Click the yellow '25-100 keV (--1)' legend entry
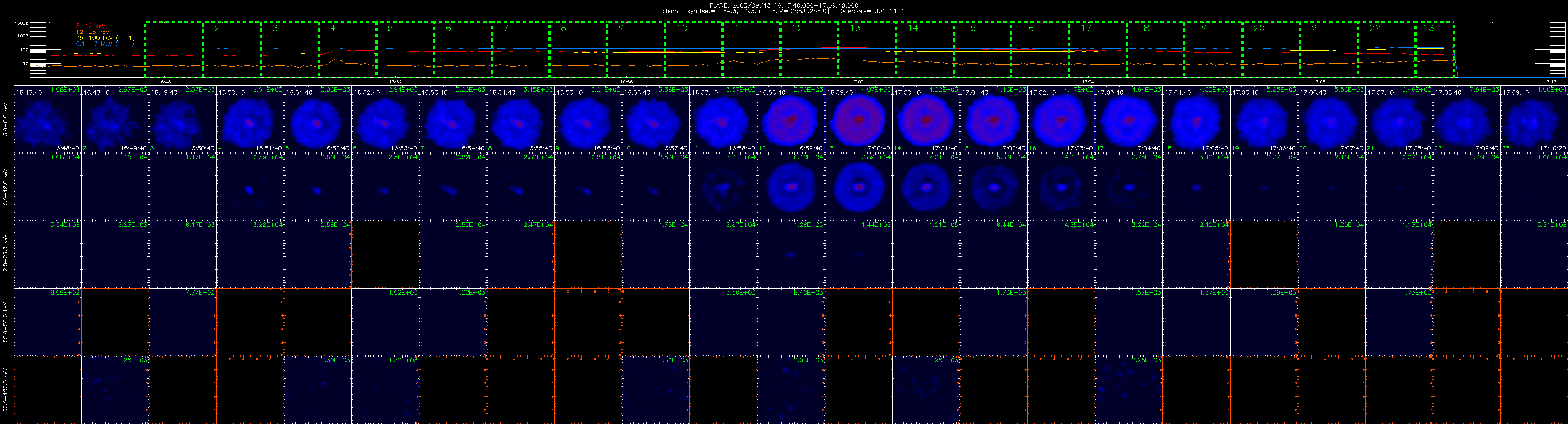 click(x=105, y=38)
